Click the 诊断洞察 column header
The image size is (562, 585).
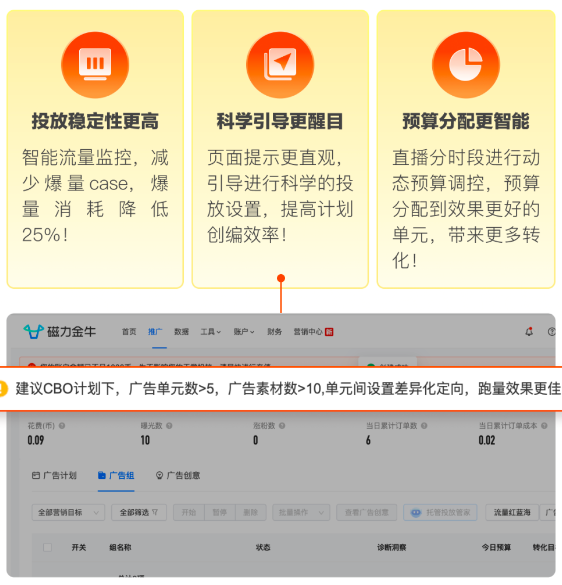pyautogui.click(x=391, y=547)
